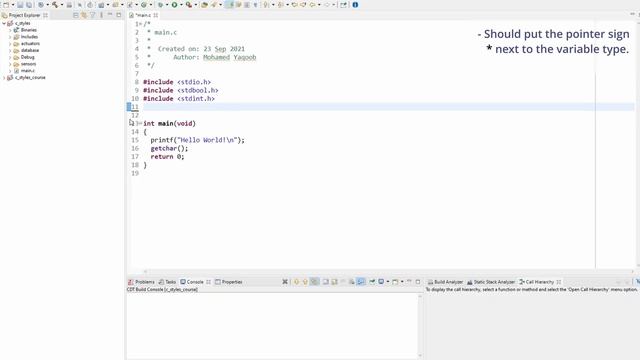
Task: Open the dropdown arrow beside Run button
Action: pos(181,5)
